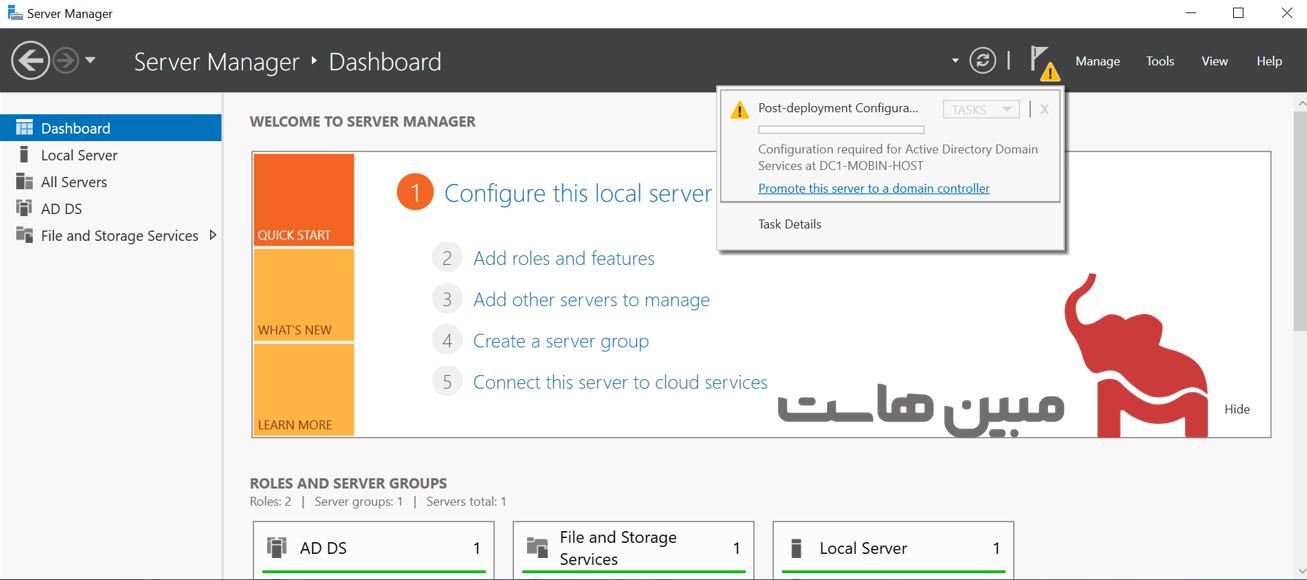Click the Local Server sidebar icon

(x=24, y=155)
